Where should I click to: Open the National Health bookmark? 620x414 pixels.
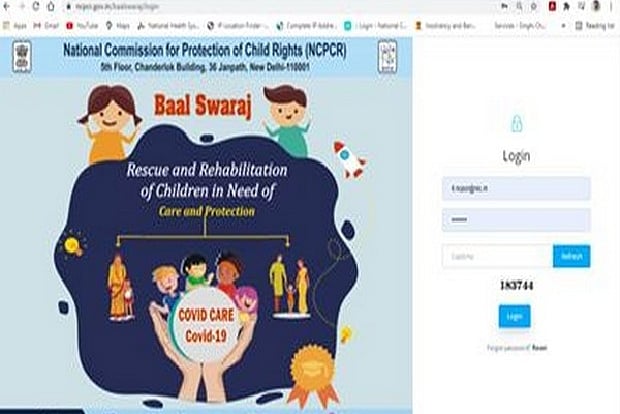click(x=168, y=26)
